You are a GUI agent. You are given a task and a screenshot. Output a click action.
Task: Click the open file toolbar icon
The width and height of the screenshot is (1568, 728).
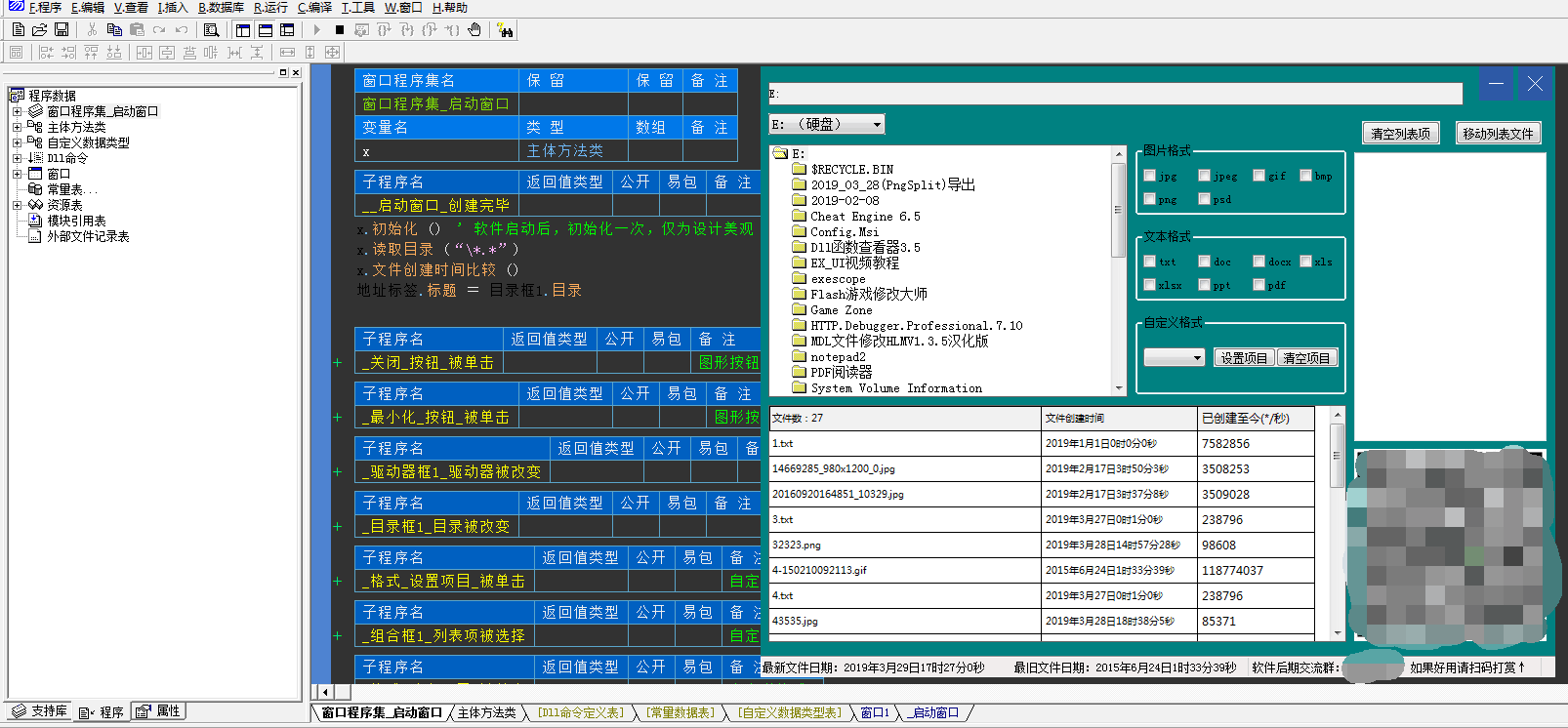[39, 30]
